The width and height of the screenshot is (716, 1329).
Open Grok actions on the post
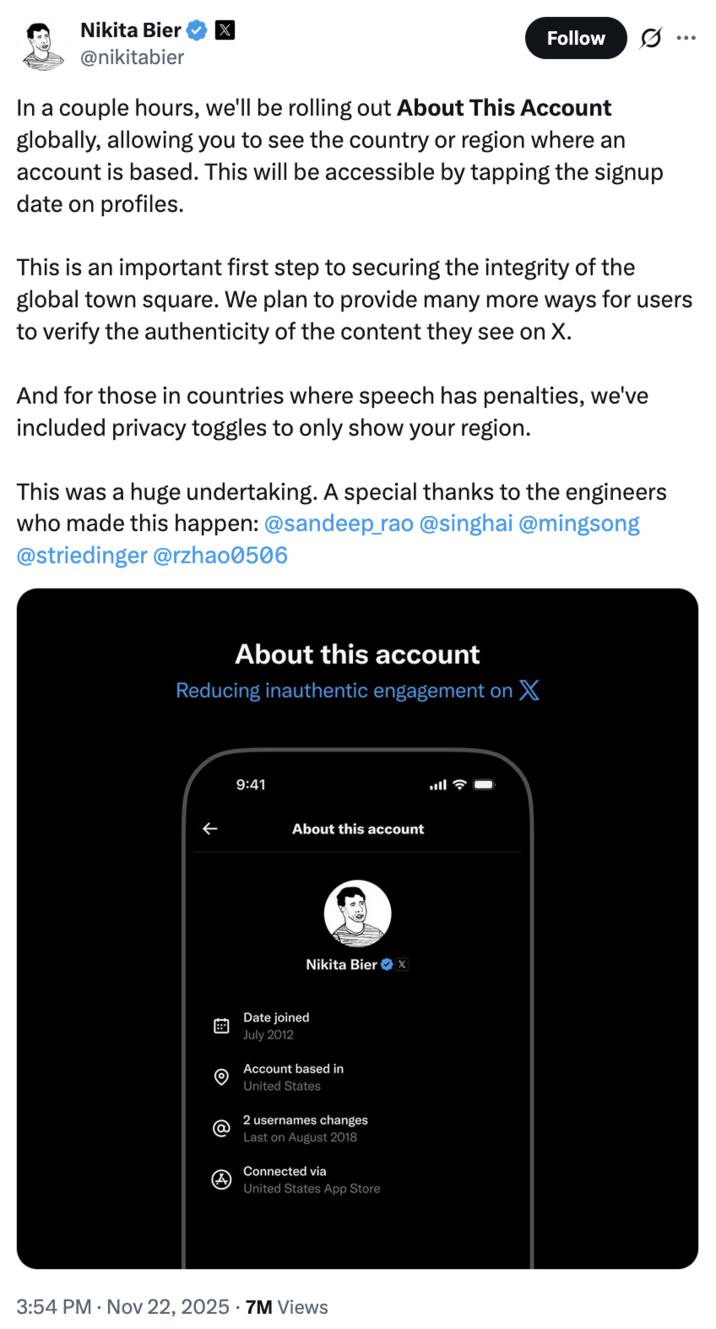(x=651, y=37)
